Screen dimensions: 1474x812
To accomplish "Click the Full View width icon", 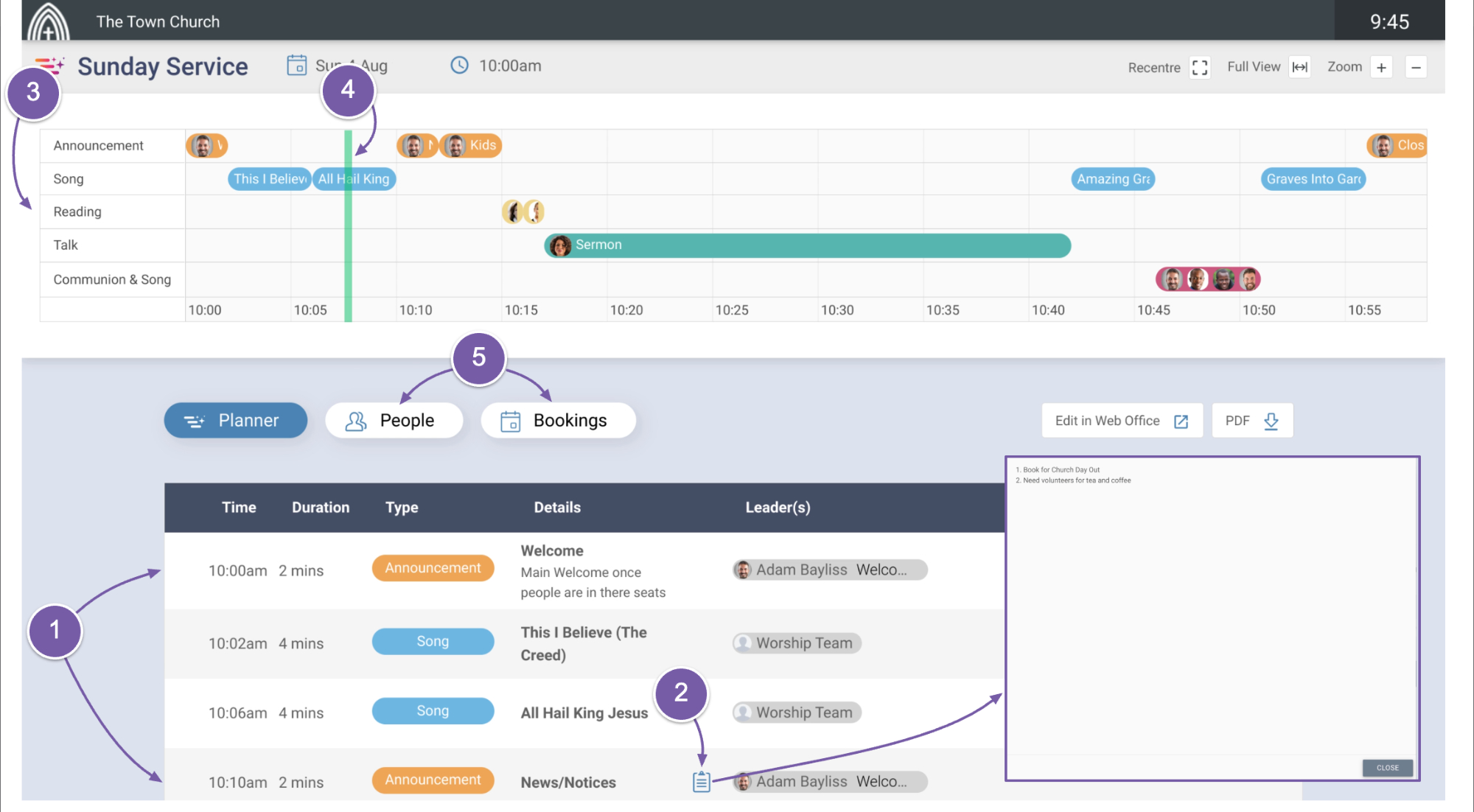I will coord(1300,67).
